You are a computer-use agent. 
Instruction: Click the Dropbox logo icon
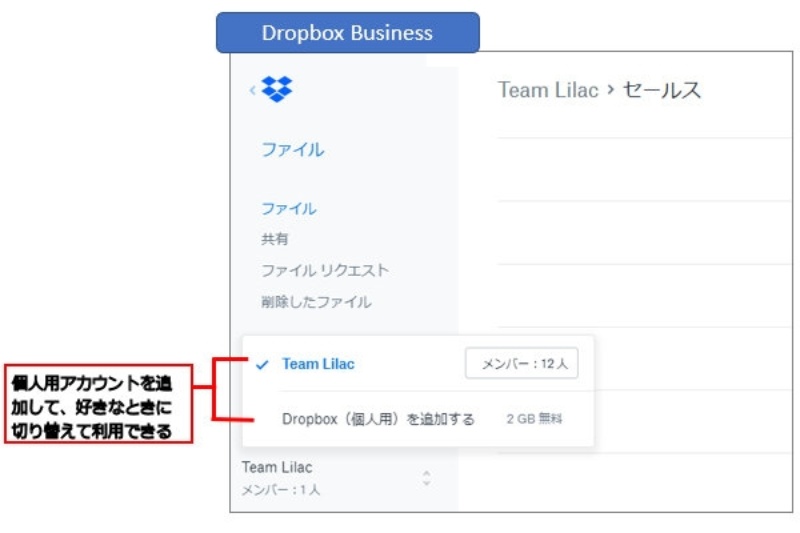pyautogui.click(x=277, y=89)
